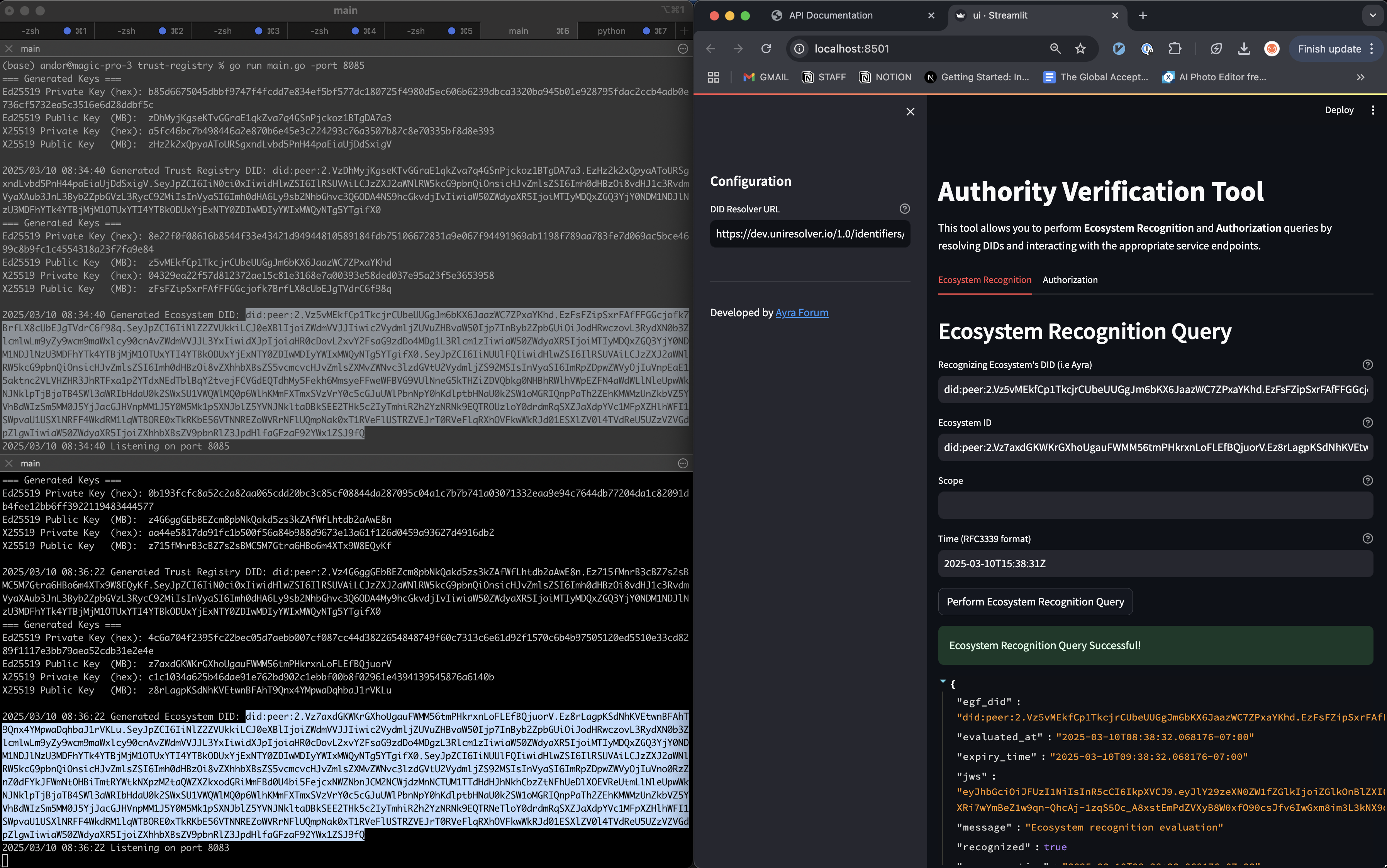Switch to the Ecosystem Recognition tab
Image resolution: width=1387 pixels, height=868 pixels.
[985, 280]
